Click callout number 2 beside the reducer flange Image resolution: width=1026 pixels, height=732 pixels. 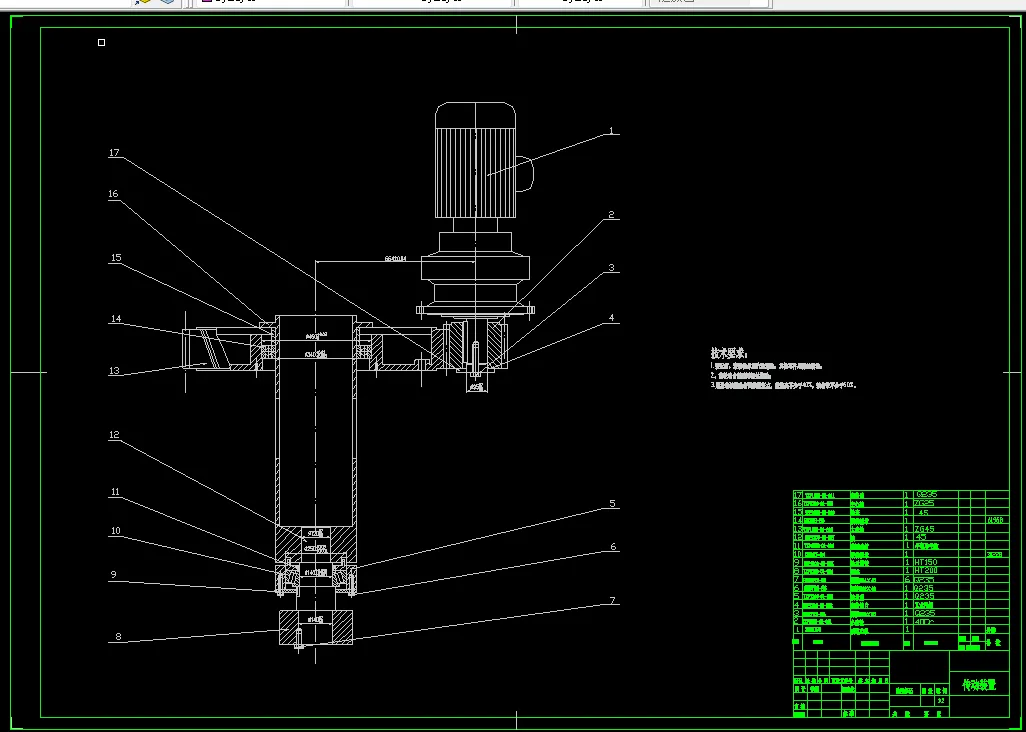(x=611, y=215)
